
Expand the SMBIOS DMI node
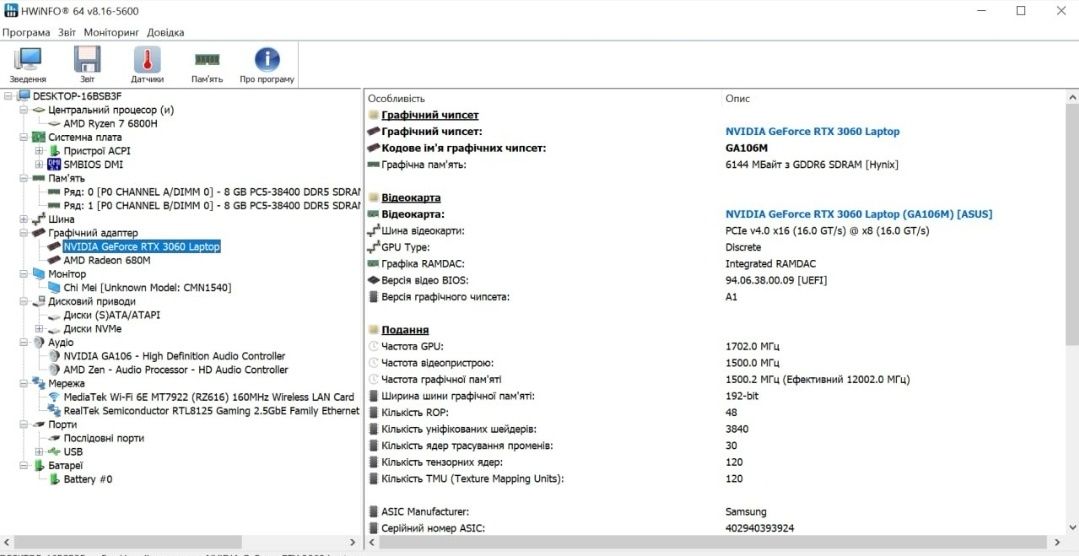(x=39, y=164)
